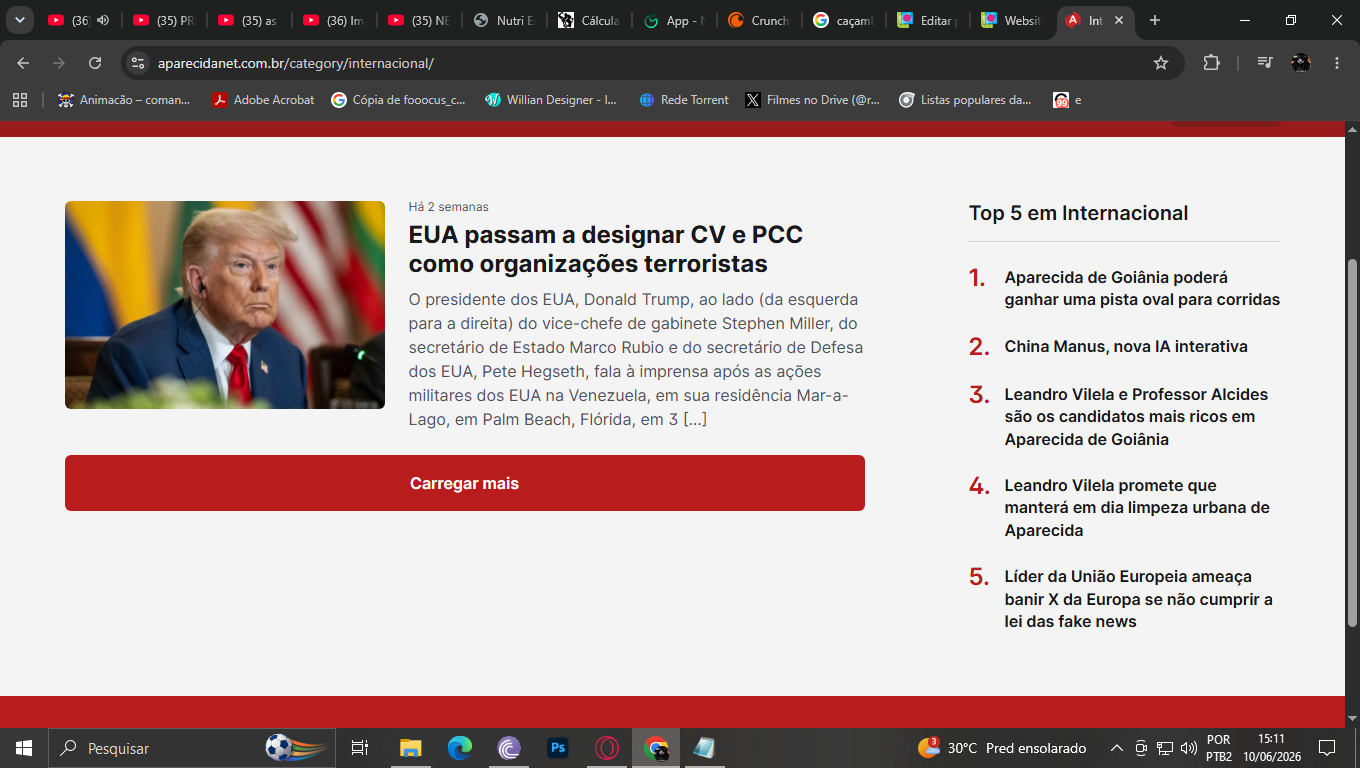Open the Adobe Acrobat bookmark
The height and width of the screenshot is (768, 1360).
pyautogui.click(x=263, y=100)
